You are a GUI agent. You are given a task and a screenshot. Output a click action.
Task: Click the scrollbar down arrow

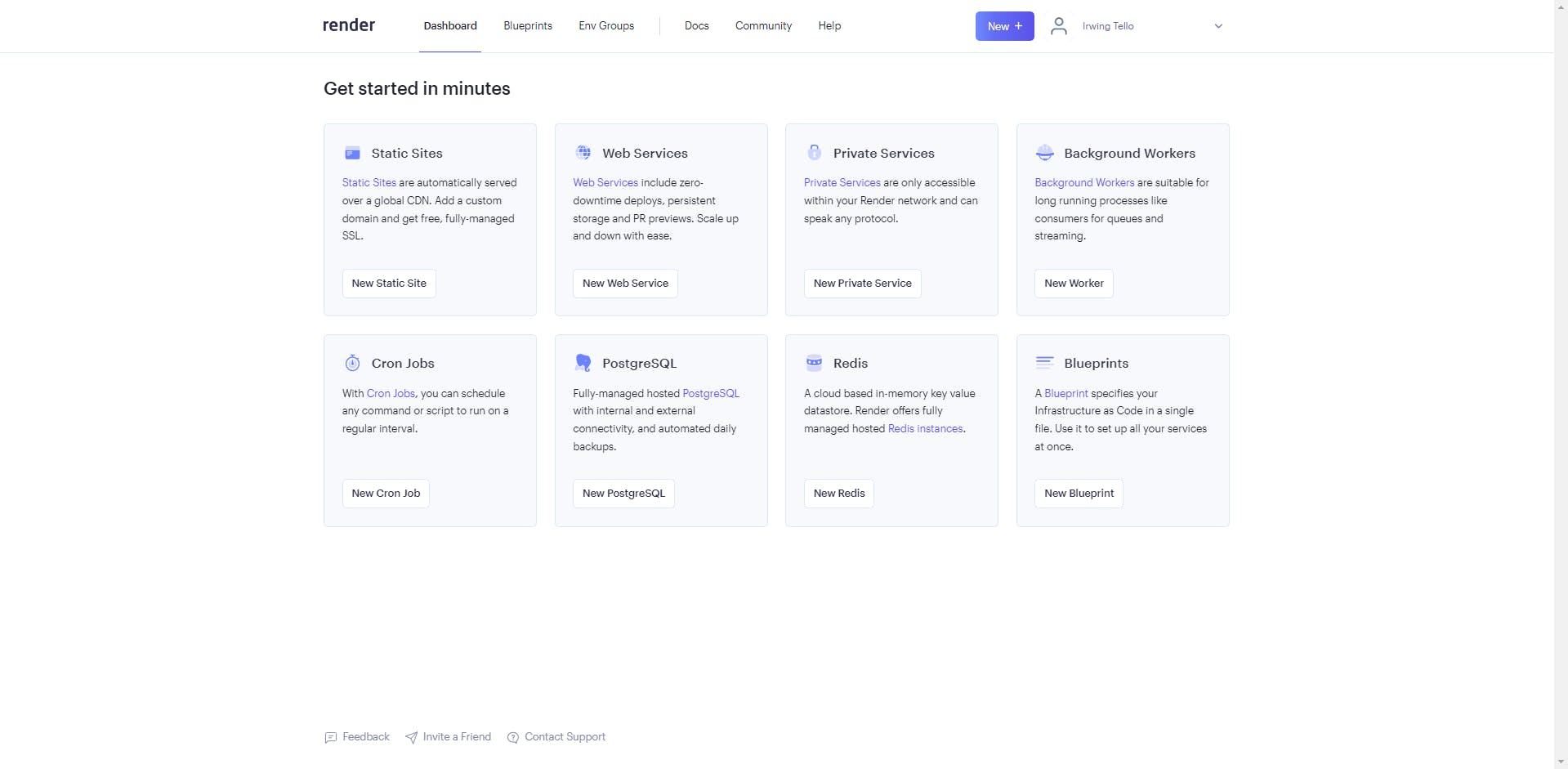[1561, 762]
